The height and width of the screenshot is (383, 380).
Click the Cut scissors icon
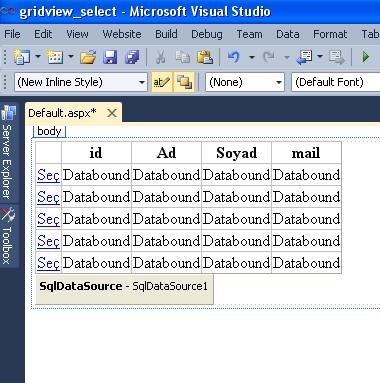pyautogui.click(x=161, y=57)
